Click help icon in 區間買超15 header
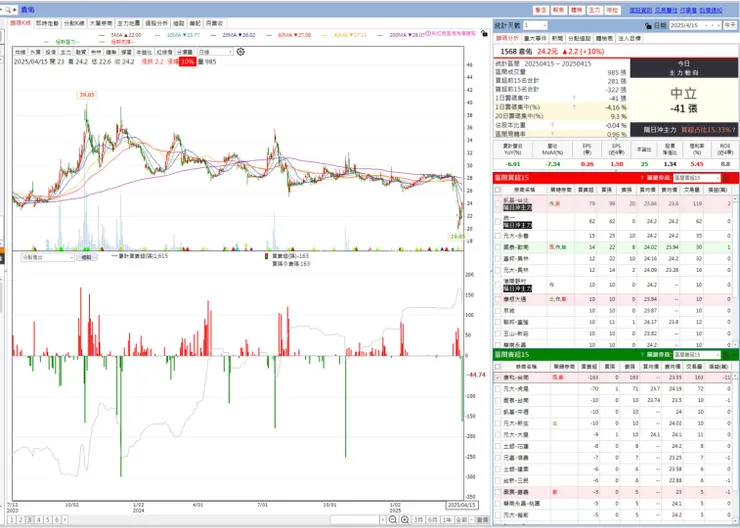Viewport: 740px width, 528px height. pos(642,178)
